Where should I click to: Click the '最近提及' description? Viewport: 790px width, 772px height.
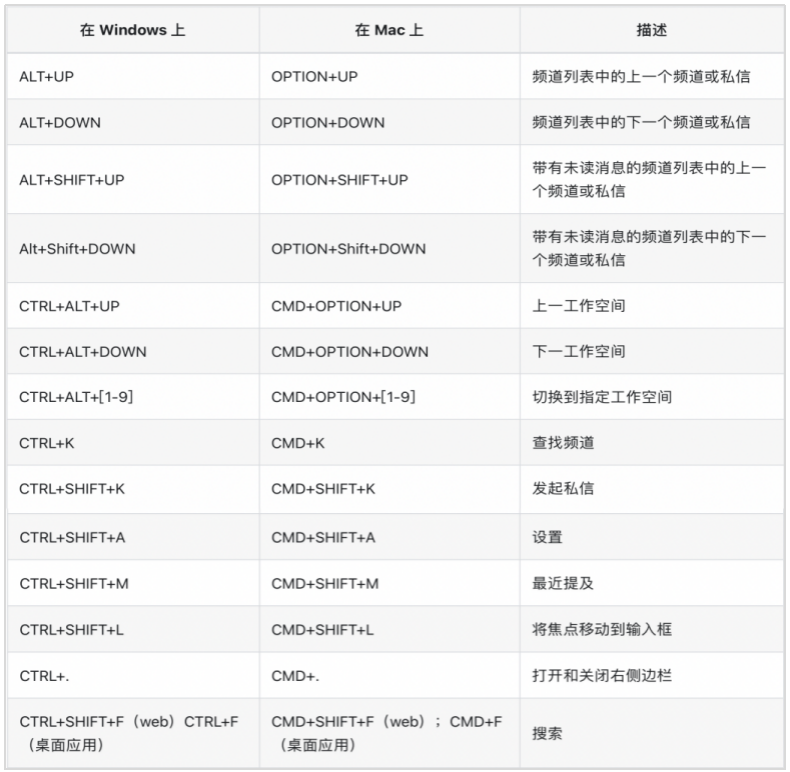[x=652, y=583]
